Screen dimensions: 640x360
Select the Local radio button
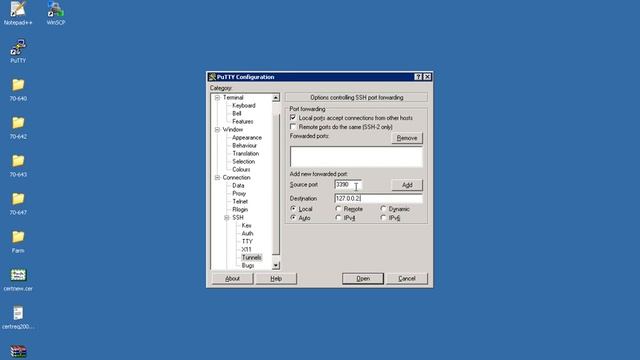293,209
